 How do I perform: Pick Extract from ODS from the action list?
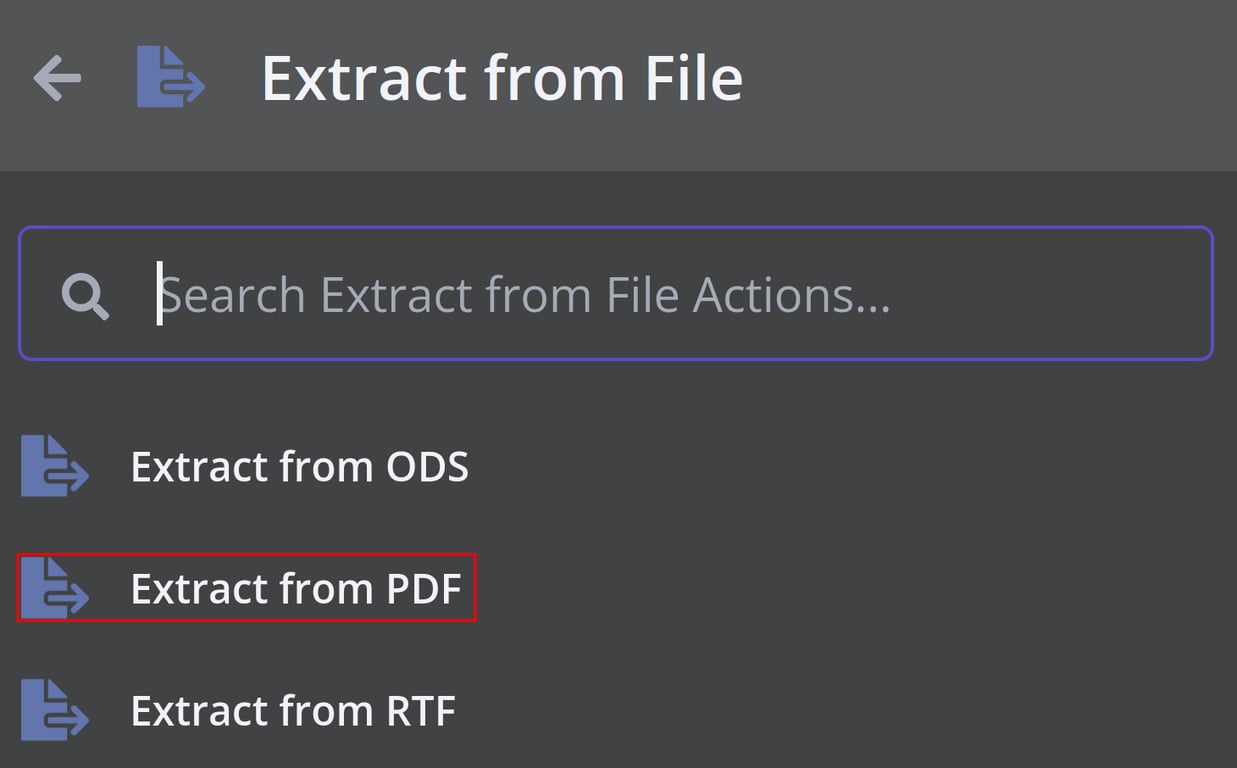(300, 466)
